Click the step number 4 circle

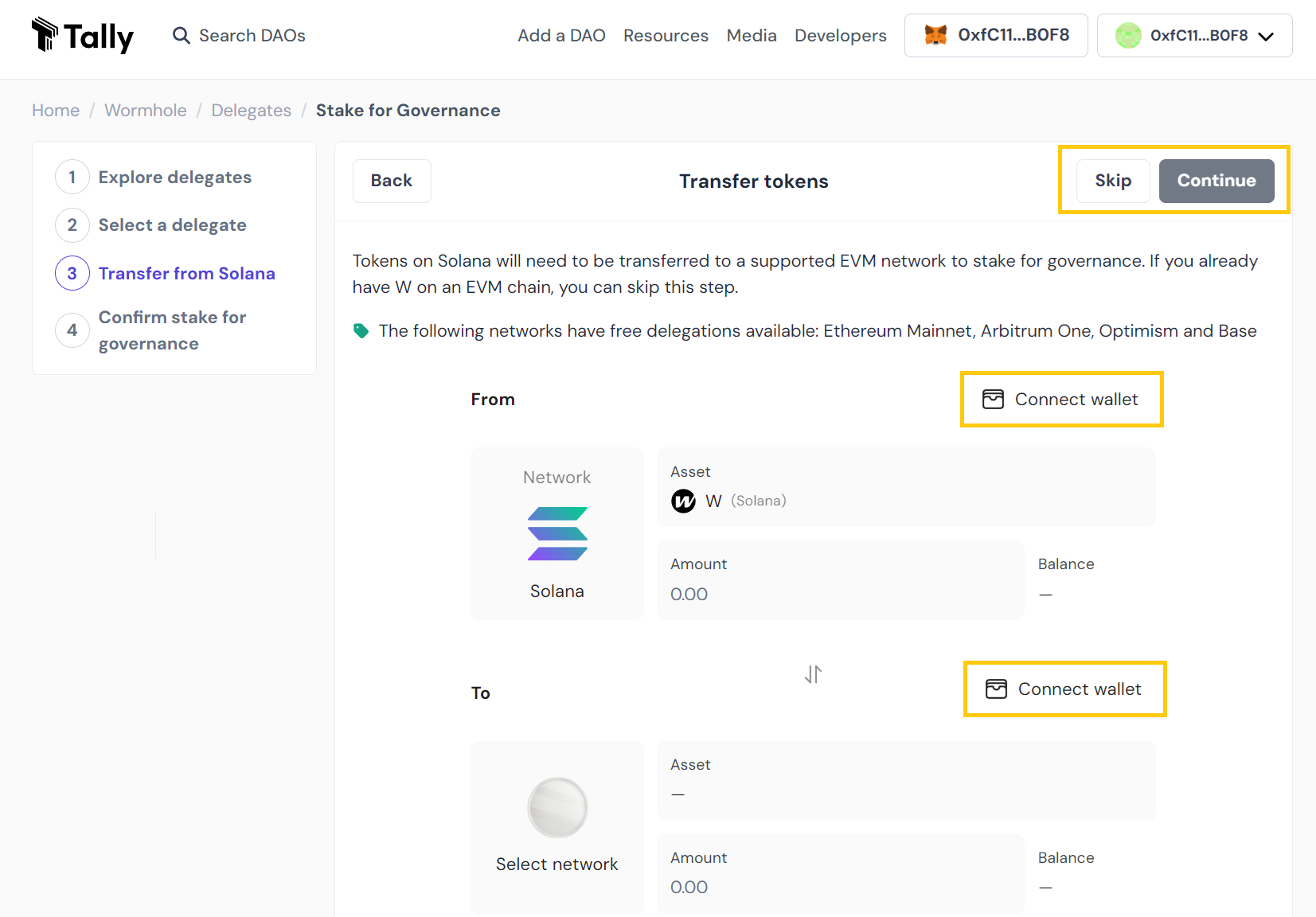coord(72,330)
